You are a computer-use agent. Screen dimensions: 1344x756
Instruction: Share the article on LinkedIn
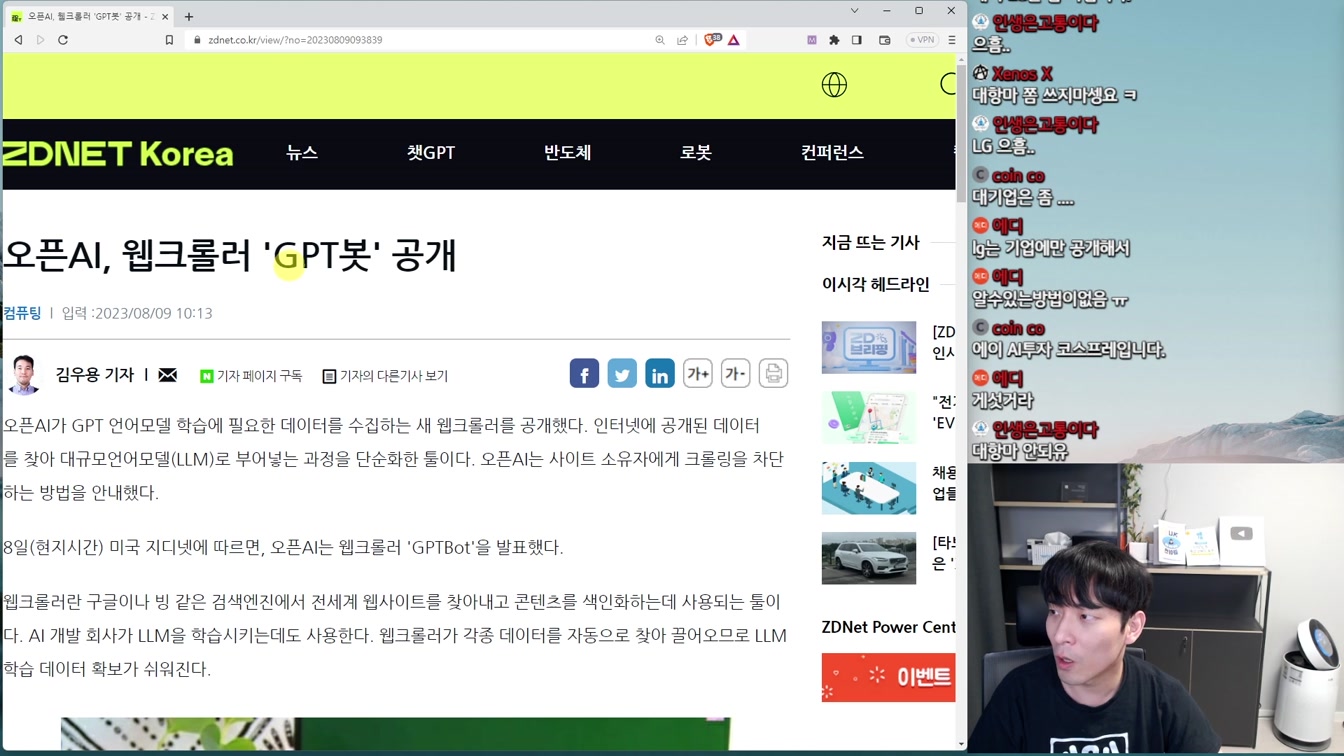660,374
